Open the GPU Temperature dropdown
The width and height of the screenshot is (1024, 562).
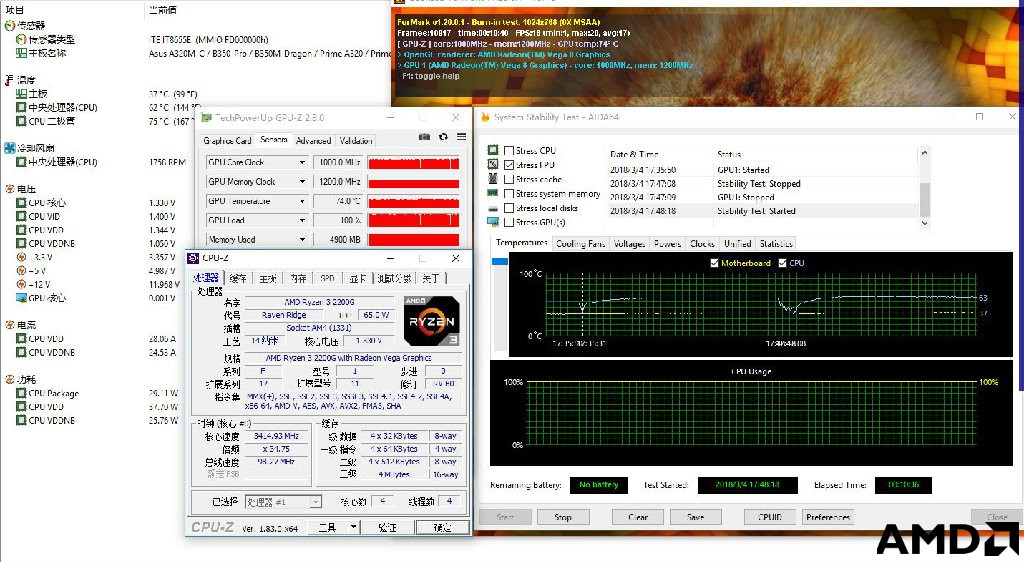point(302,201)
